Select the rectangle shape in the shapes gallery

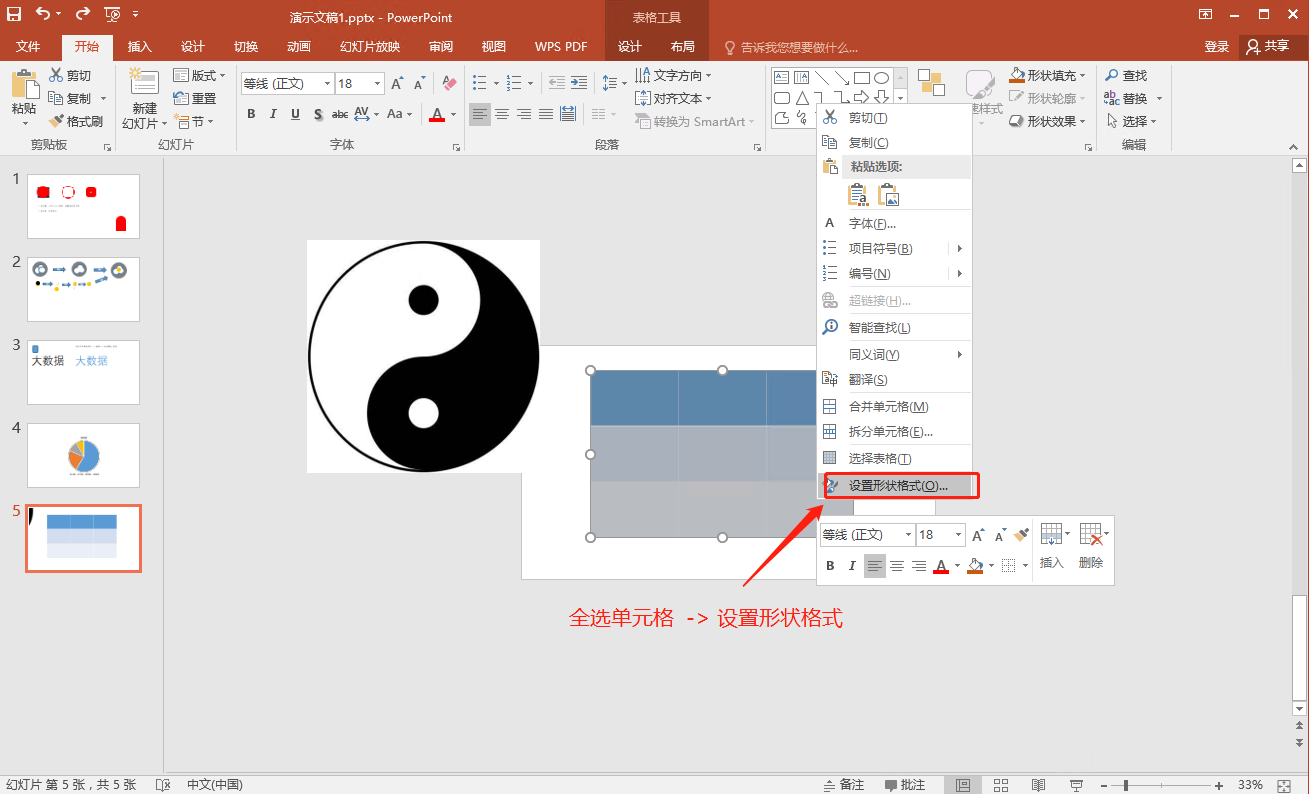(x=861, y=77)
